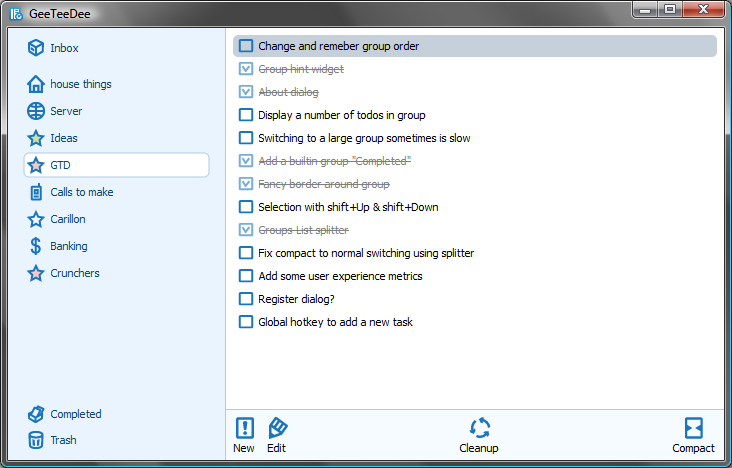Open the Server globe icon

click(x=36, y=111)
